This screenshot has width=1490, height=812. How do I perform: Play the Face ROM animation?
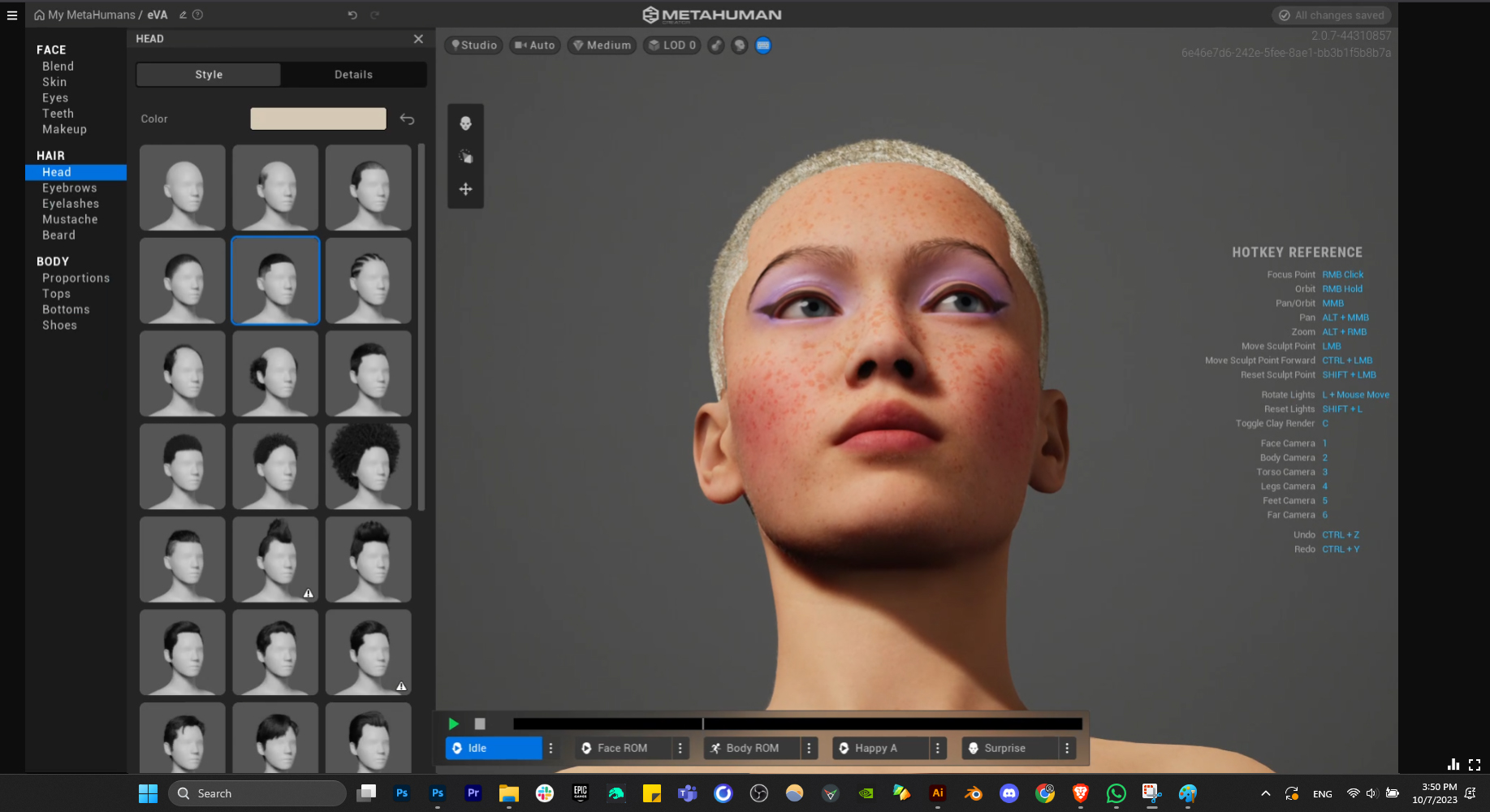[622, 748]
